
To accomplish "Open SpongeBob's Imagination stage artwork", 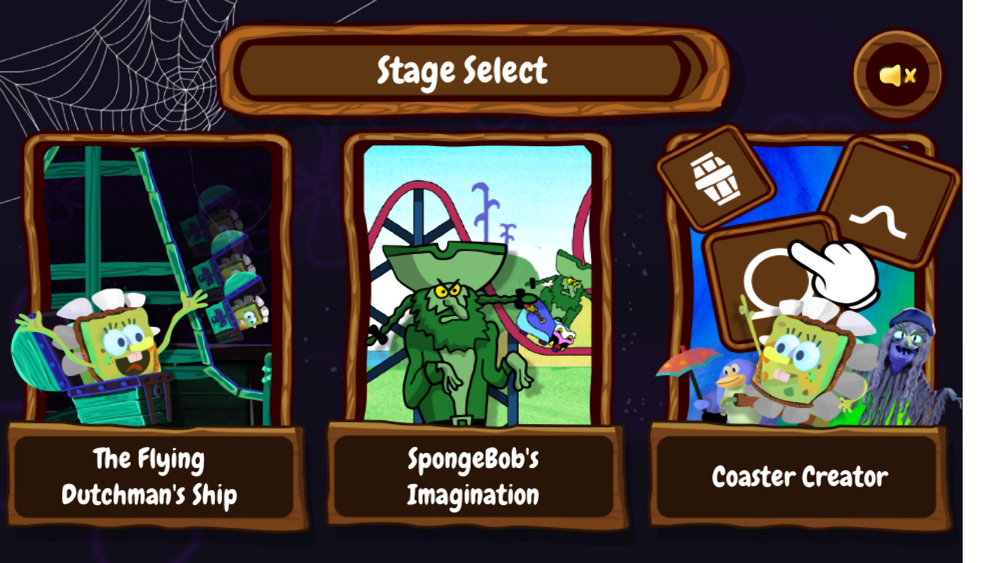I will [x=477, y=284].
